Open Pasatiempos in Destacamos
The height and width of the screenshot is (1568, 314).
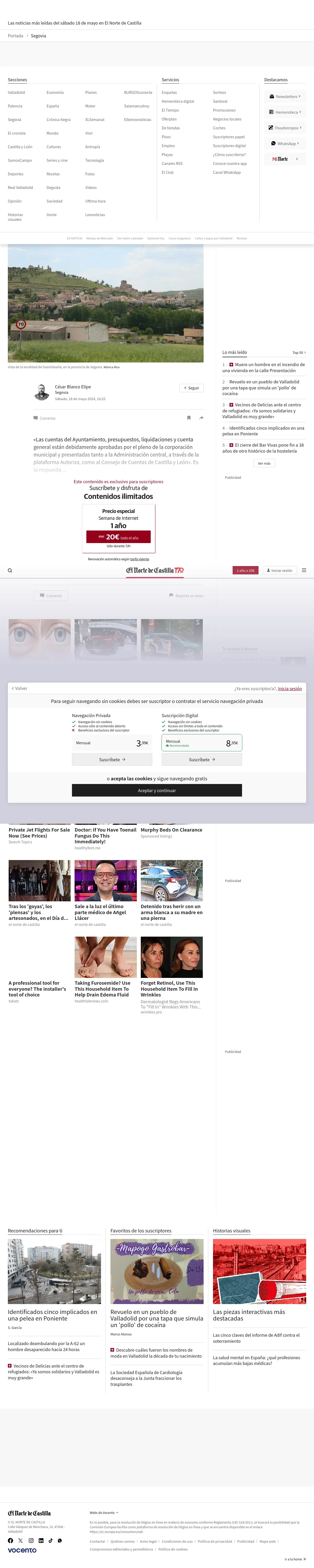285,128
